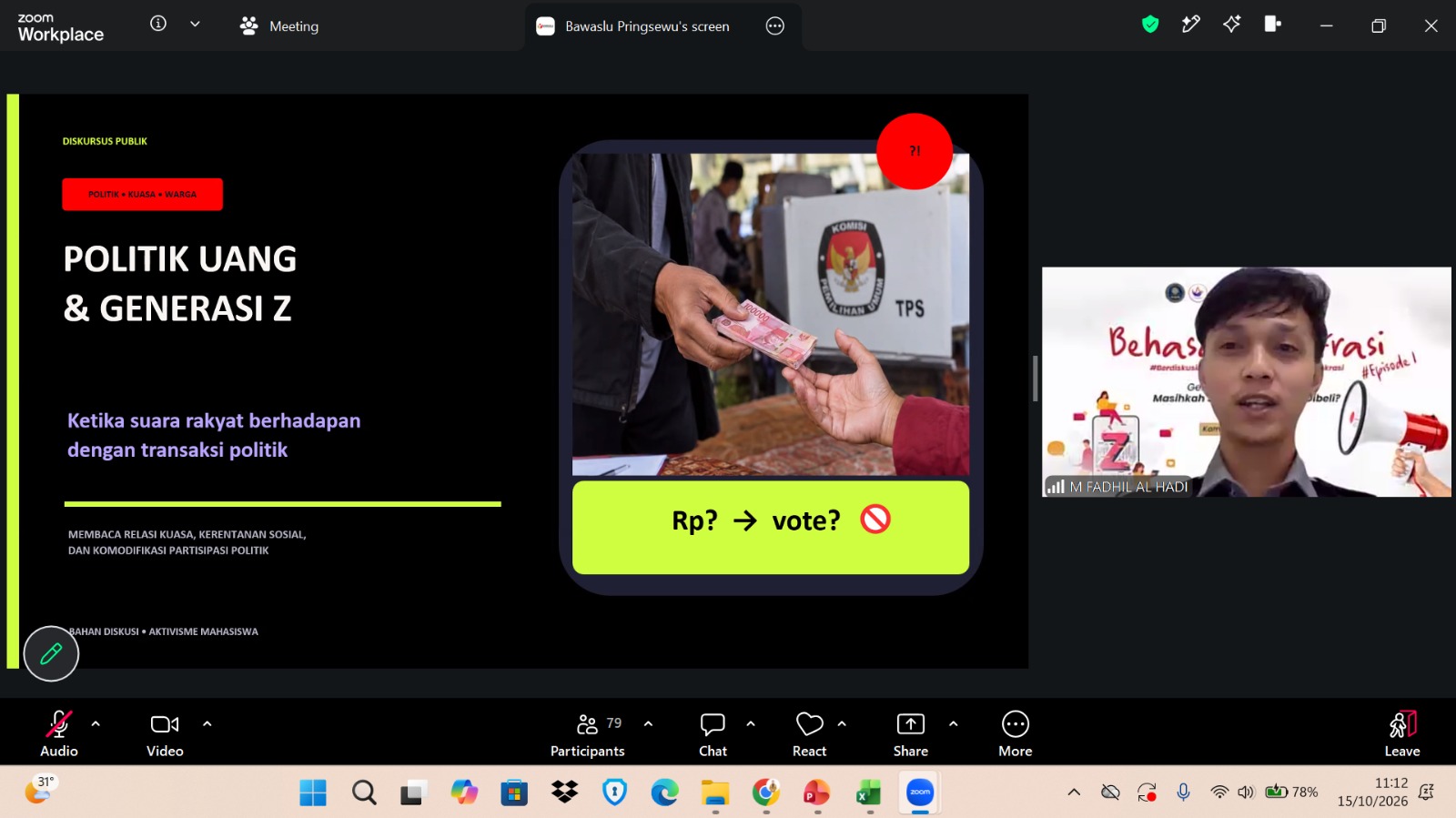Toggle the Windows taskbar microphone indicator

pyautogui.click(x=1183, y=793)
